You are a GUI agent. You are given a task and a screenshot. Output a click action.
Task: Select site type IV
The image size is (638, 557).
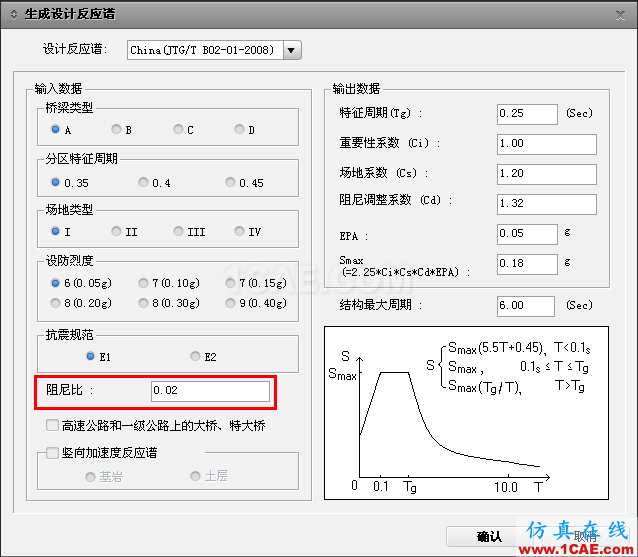(239, 232)
